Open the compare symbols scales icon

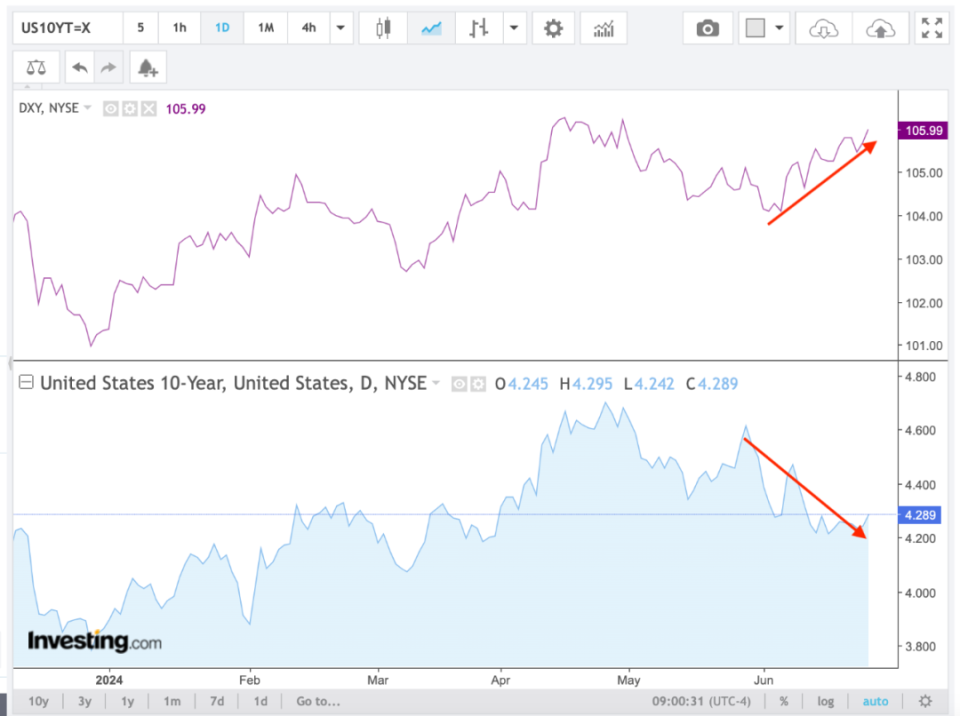(x=37, y=68)
